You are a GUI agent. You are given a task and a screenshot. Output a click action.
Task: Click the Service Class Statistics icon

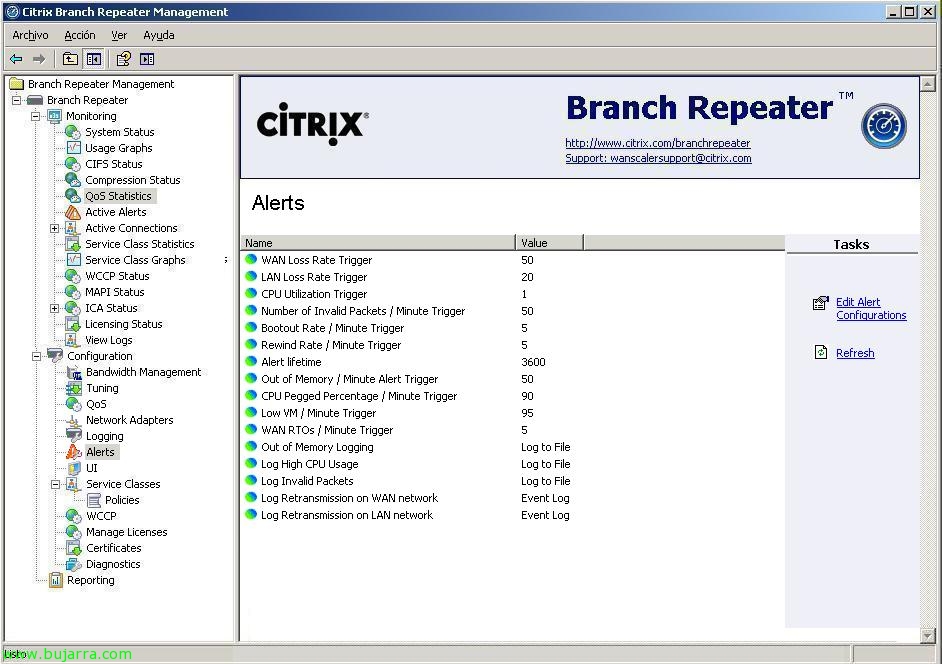coord(73,244)
